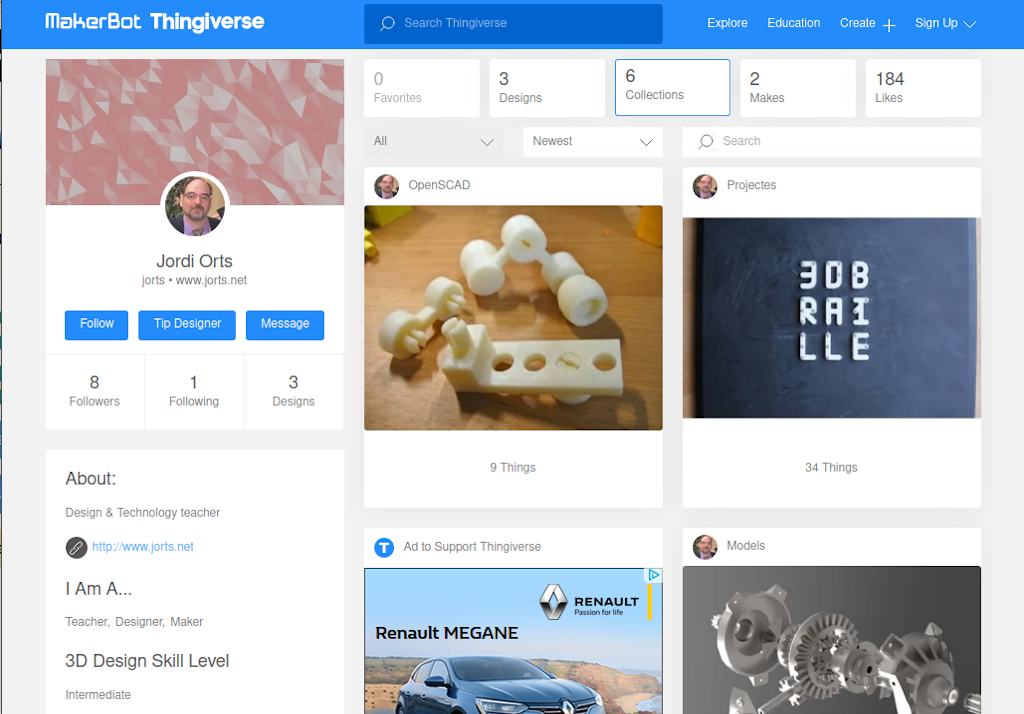Click the magnifier icon in collections search box
Viewport: 1024px width, 714px height.
[706, 141]
